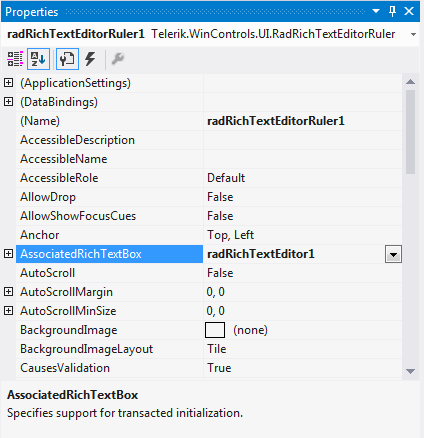The image size is (424, 438).
Task: Show the Properties page icon
Action: point(67,59)
